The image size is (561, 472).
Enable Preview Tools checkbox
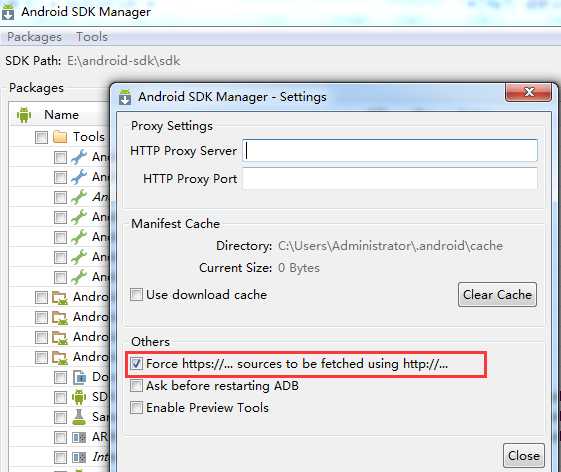click(136, 408)
